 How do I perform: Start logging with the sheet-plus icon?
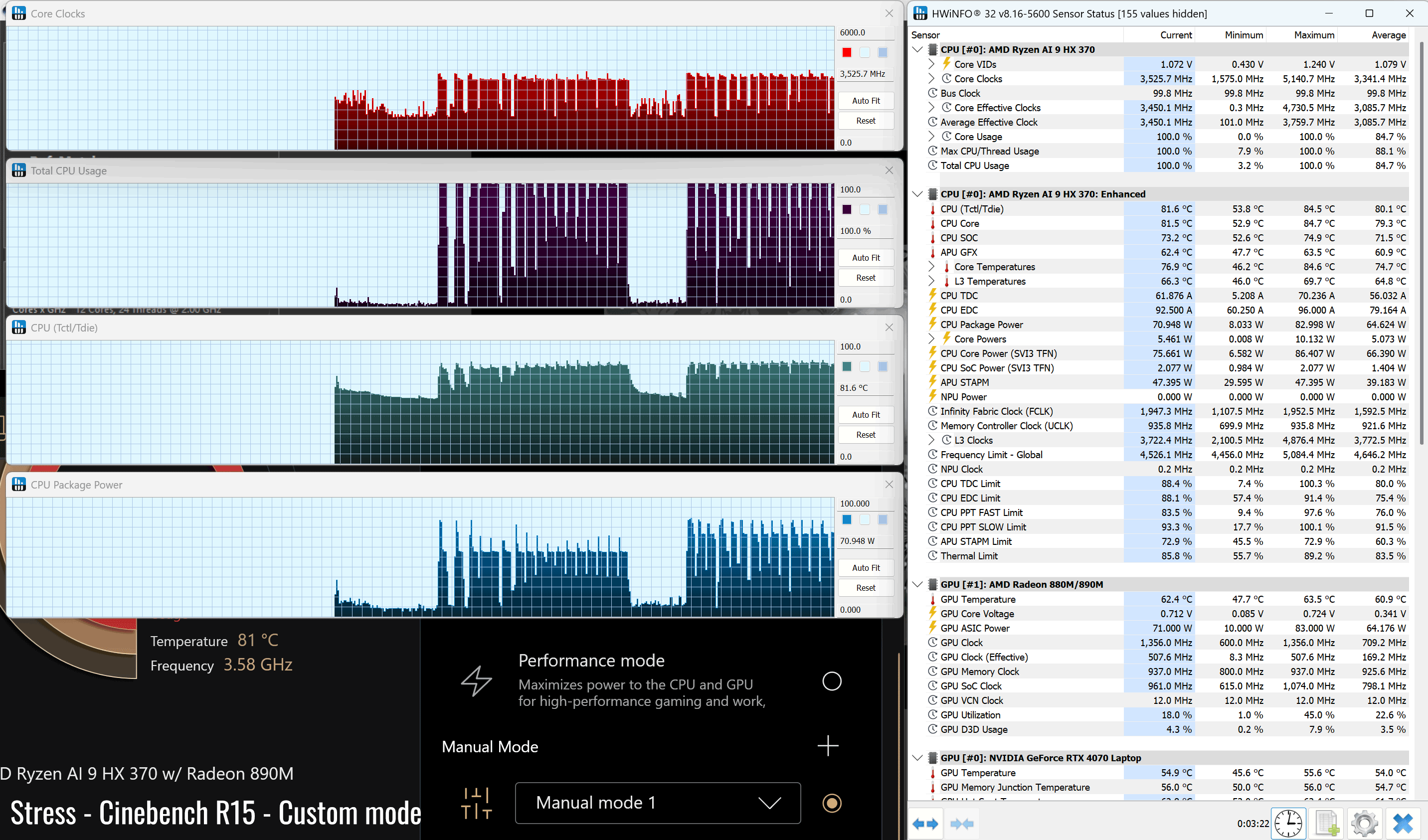[1327, 823]
